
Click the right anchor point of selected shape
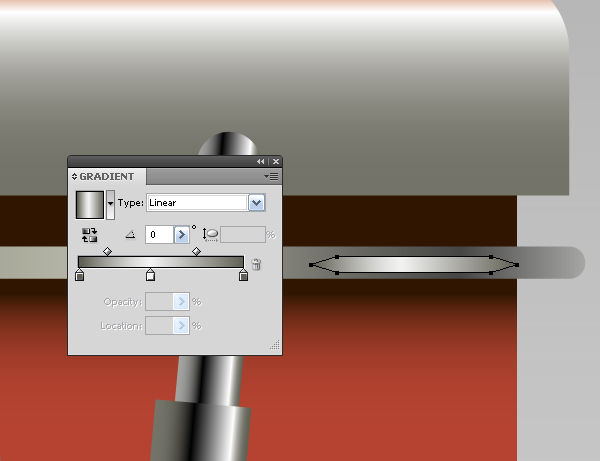click(x=517, y=265)
